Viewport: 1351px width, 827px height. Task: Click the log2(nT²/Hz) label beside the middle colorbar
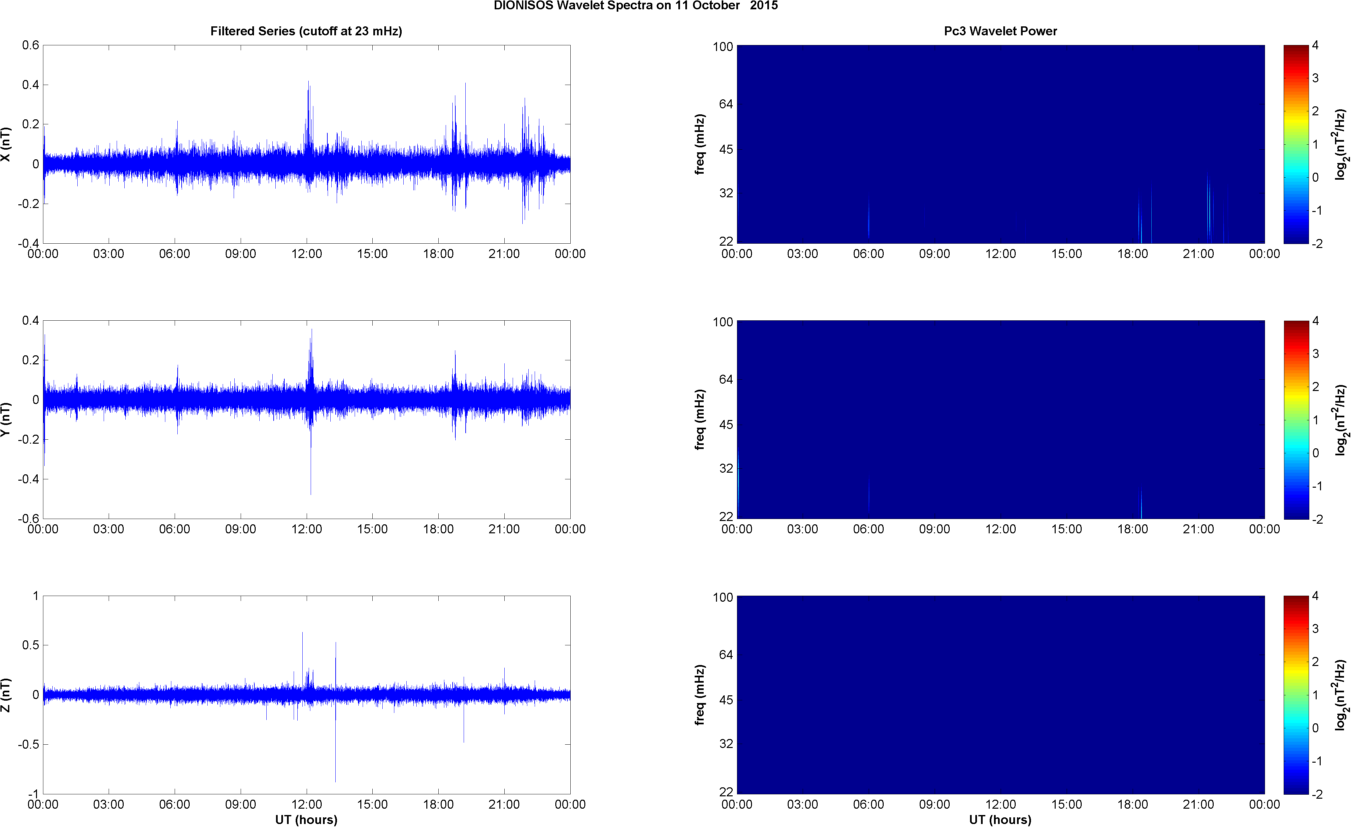click(x=1342, y=420)
